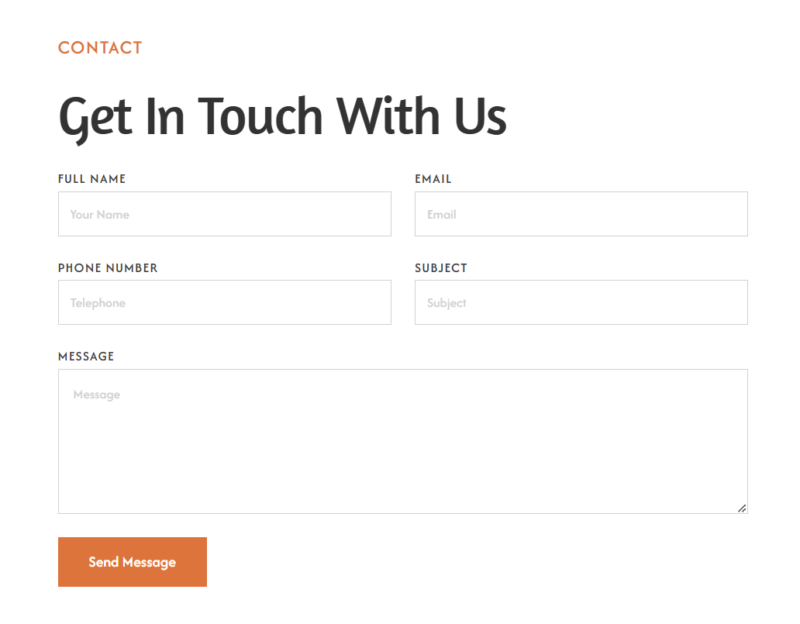Screen dimensions: 800x624
Task: Select the Subject input field
Action: tap(581, 302)
